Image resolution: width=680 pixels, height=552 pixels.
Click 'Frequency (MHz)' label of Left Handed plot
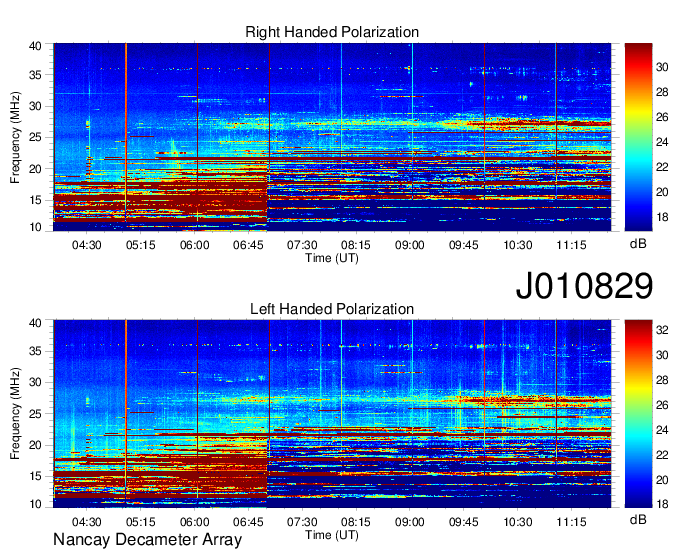(15, 414)
